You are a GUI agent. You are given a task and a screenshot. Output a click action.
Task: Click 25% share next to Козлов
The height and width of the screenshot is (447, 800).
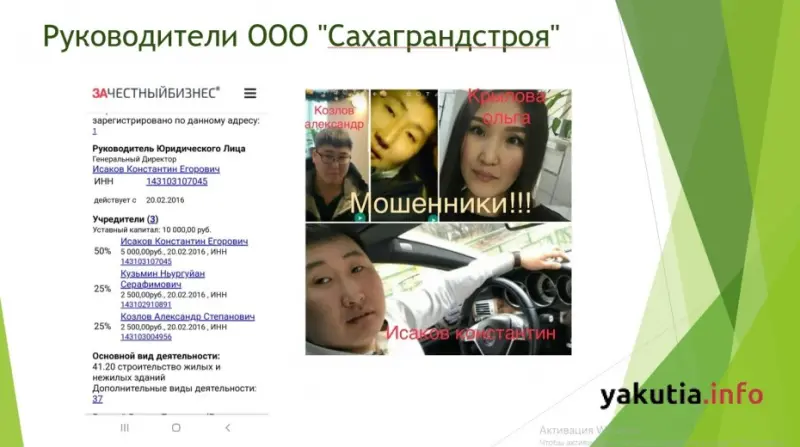103,326
